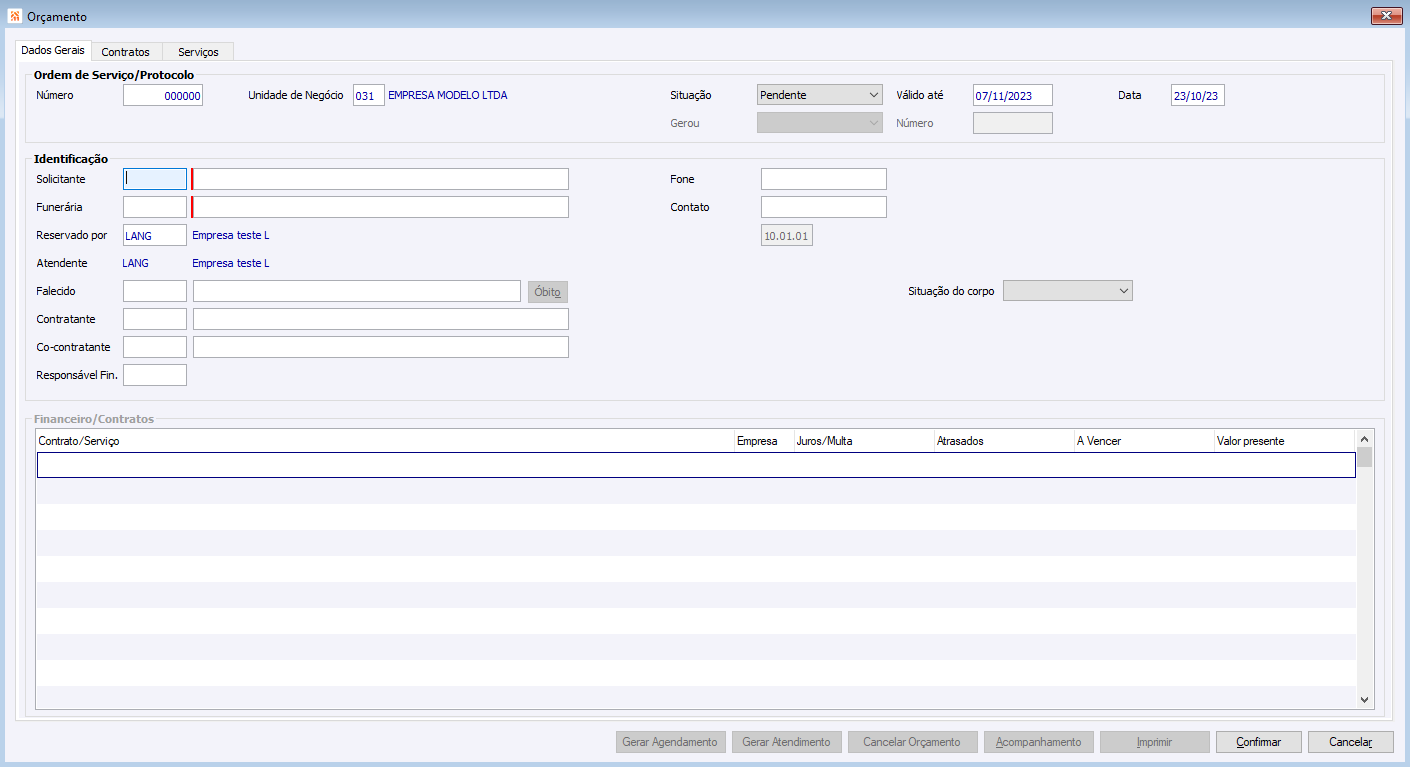This screenshot has height=767, width=1410.
Task: Click the Cancelar Orçamento button
Action: pyautogui.click(x=912, y=742)
